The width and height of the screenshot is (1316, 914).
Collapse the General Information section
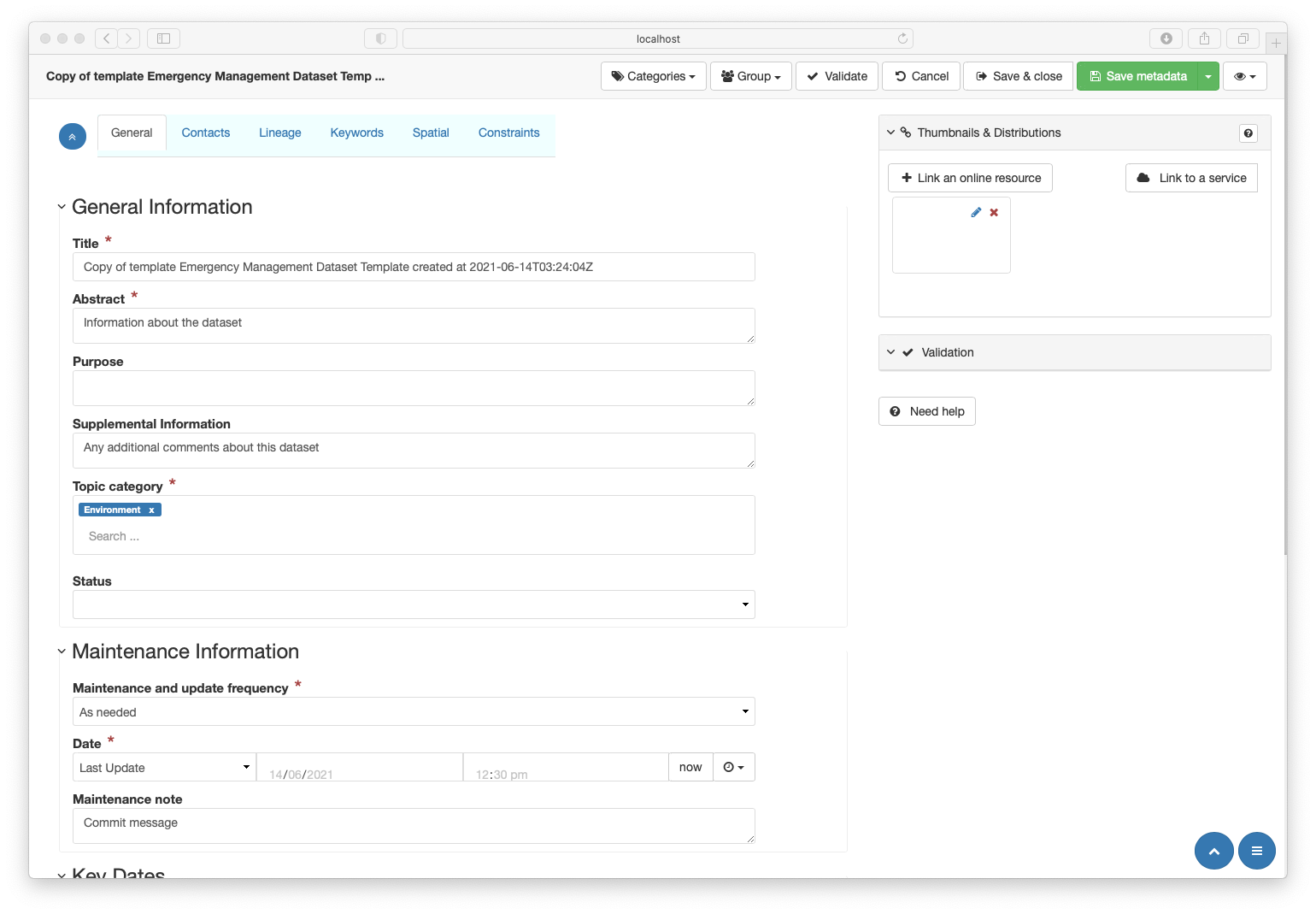tap(62, 207)
